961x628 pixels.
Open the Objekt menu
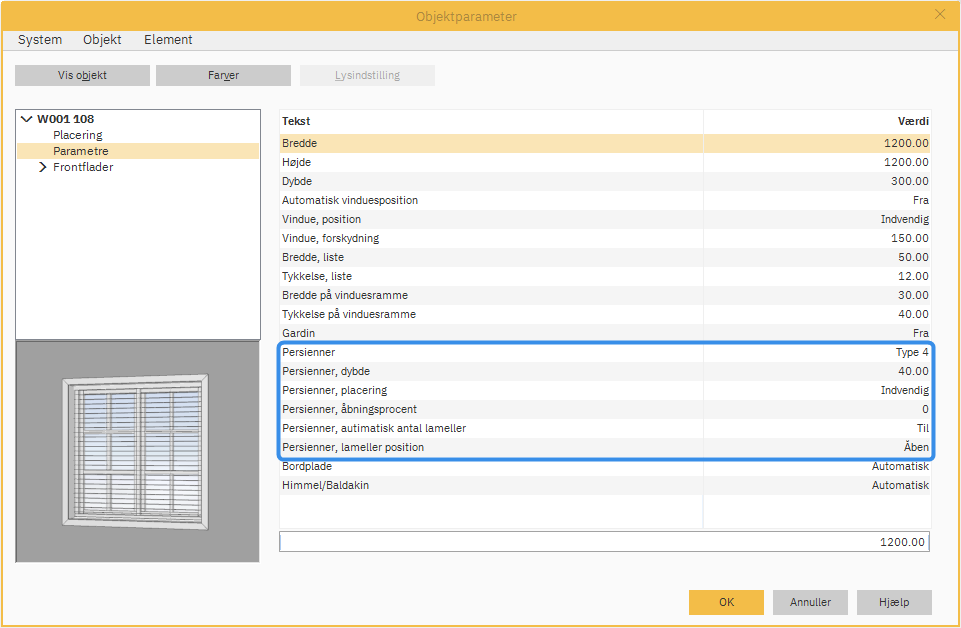pos(102,40)
